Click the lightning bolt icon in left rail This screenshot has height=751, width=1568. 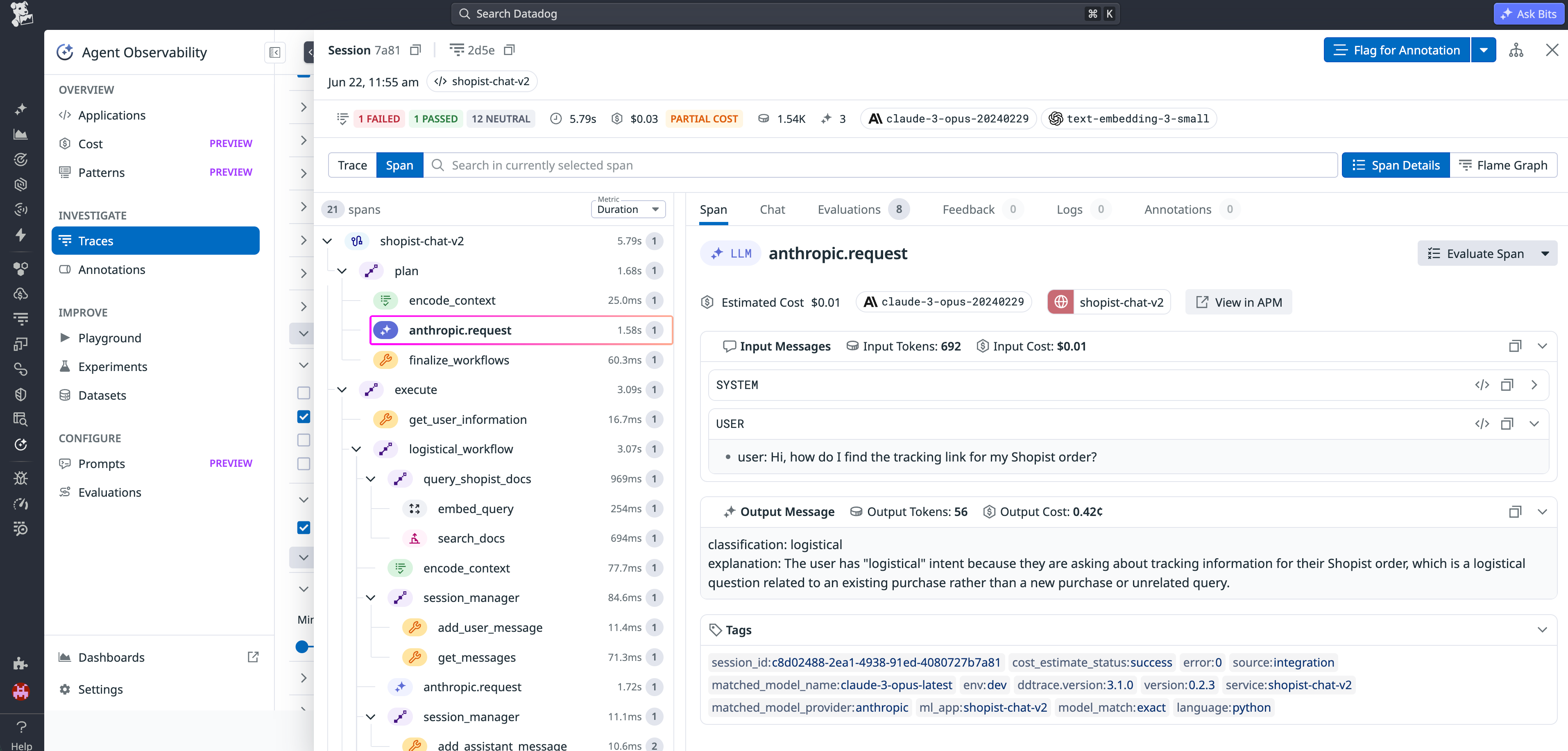click(21, 235)
